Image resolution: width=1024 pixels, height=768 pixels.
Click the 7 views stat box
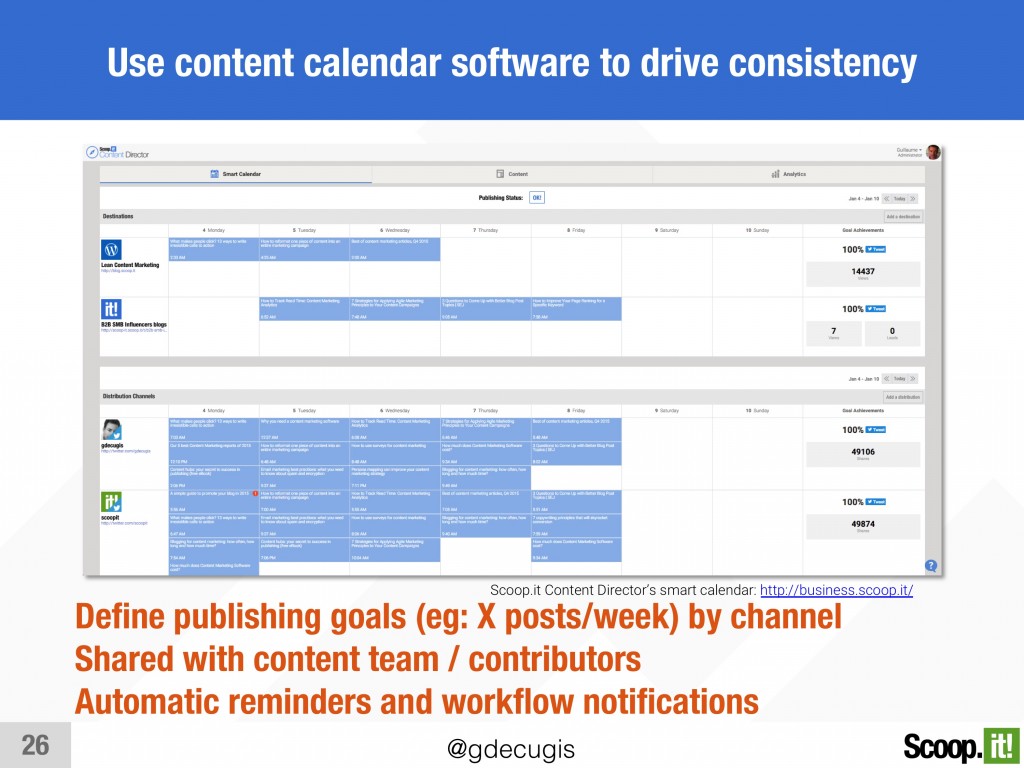click(x=834, y=334)
